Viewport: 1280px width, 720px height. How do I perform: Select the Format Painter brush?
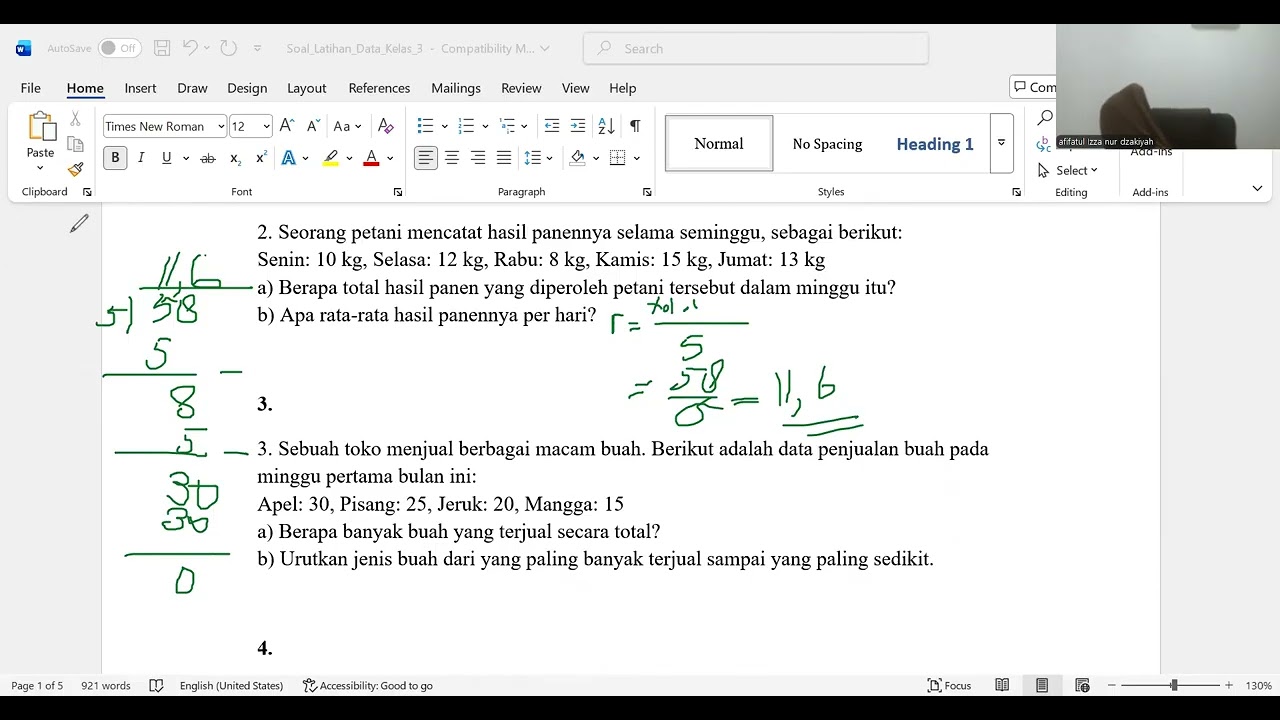point(75,169)
